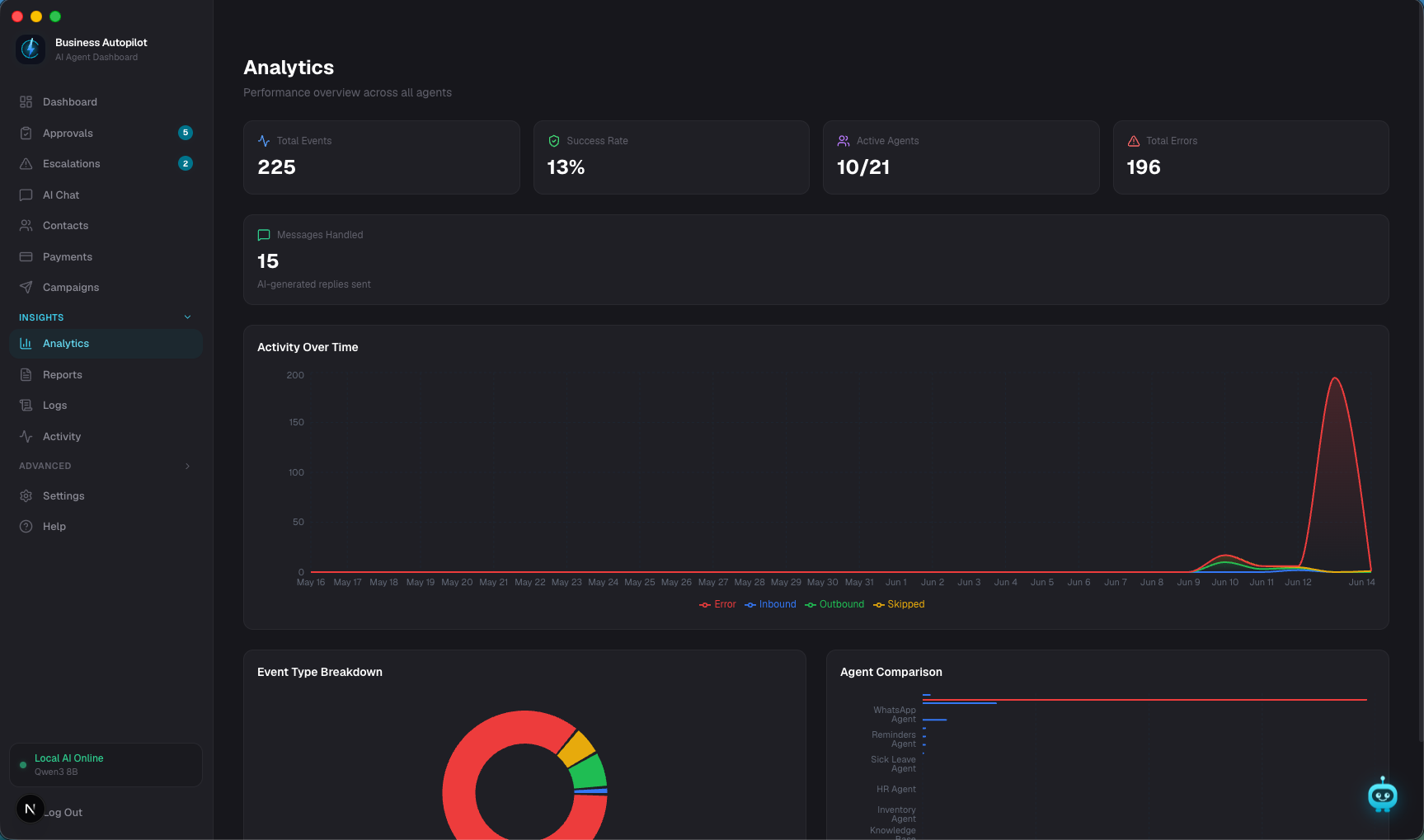Viewport: 1424px width, 840px height.
Task: Open the Payments page link
Action: tap(106, 257)
